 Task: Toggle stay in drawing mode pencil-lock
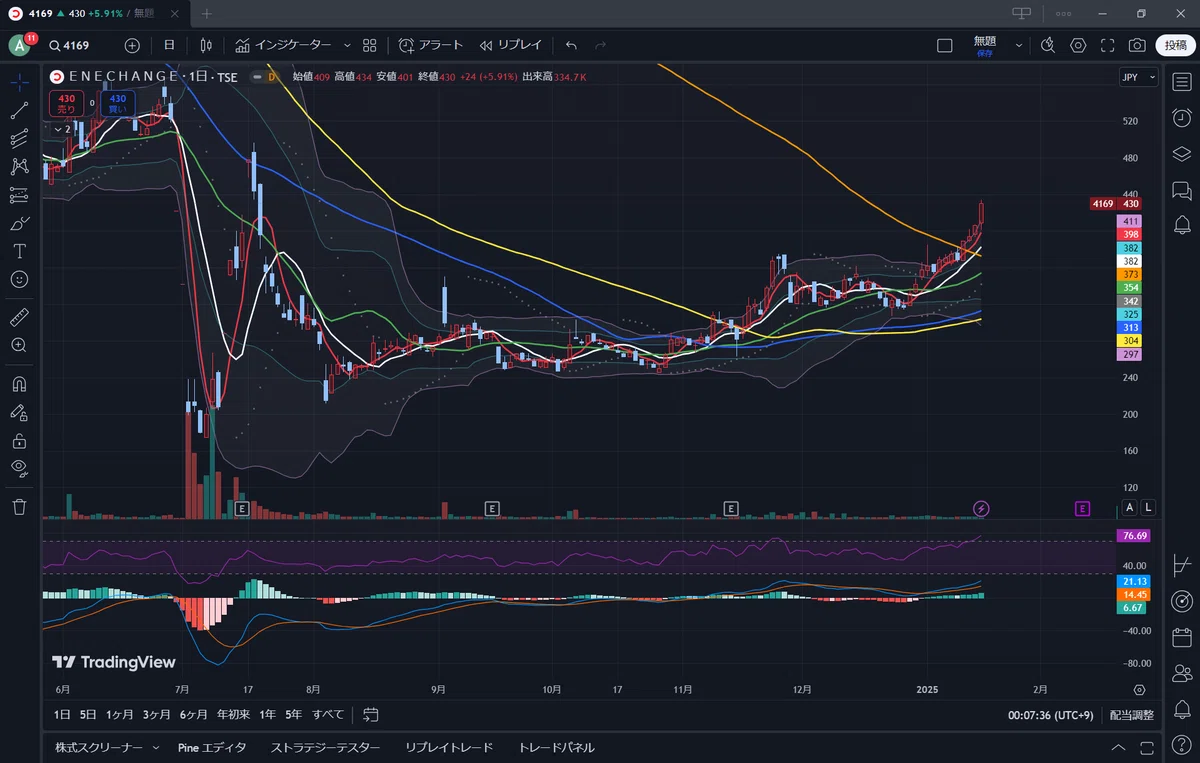[19, 412]
